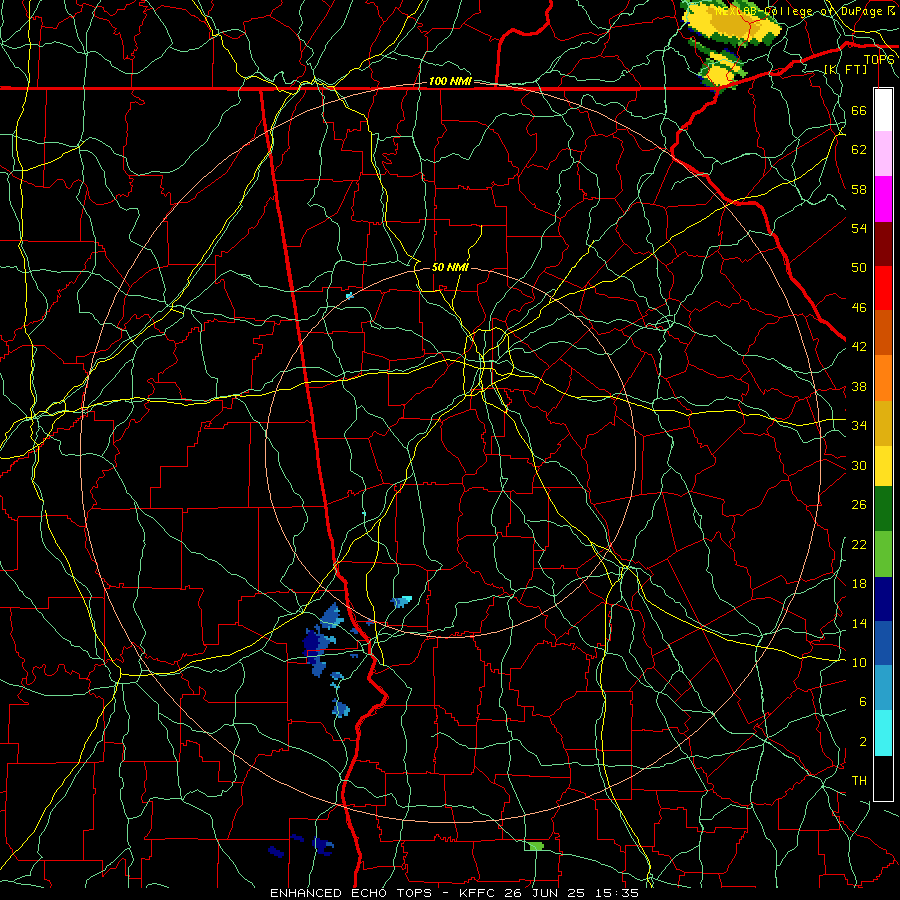Click the legend value 30

(859, 465)
